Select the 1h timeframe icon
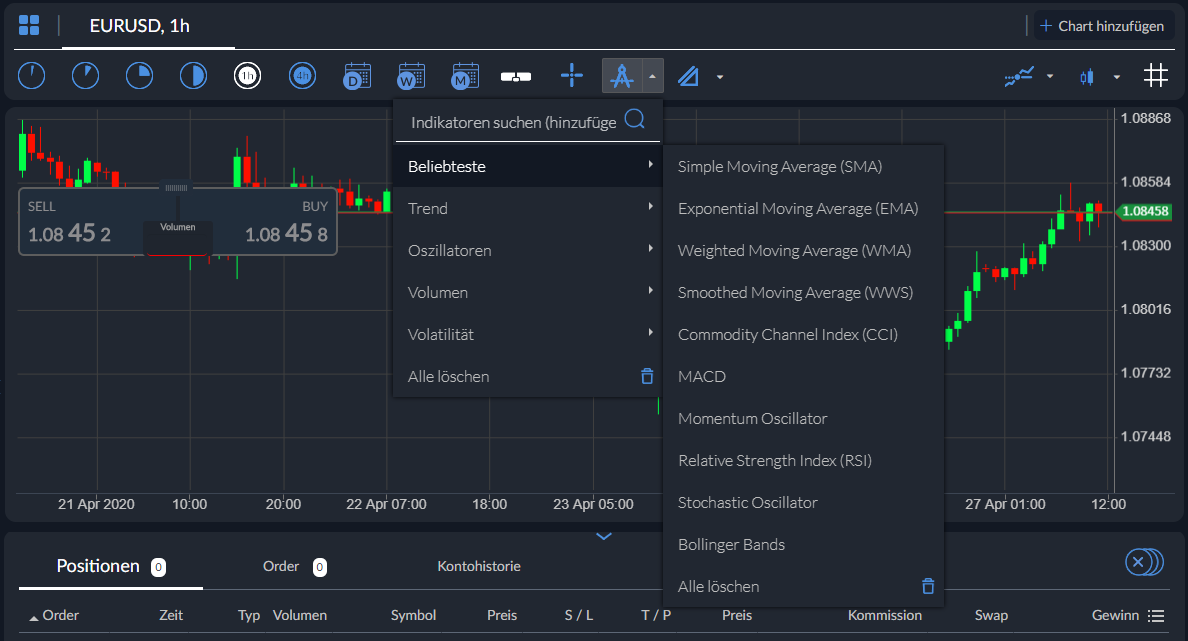 pyautogui.click(x=248, y=76)
